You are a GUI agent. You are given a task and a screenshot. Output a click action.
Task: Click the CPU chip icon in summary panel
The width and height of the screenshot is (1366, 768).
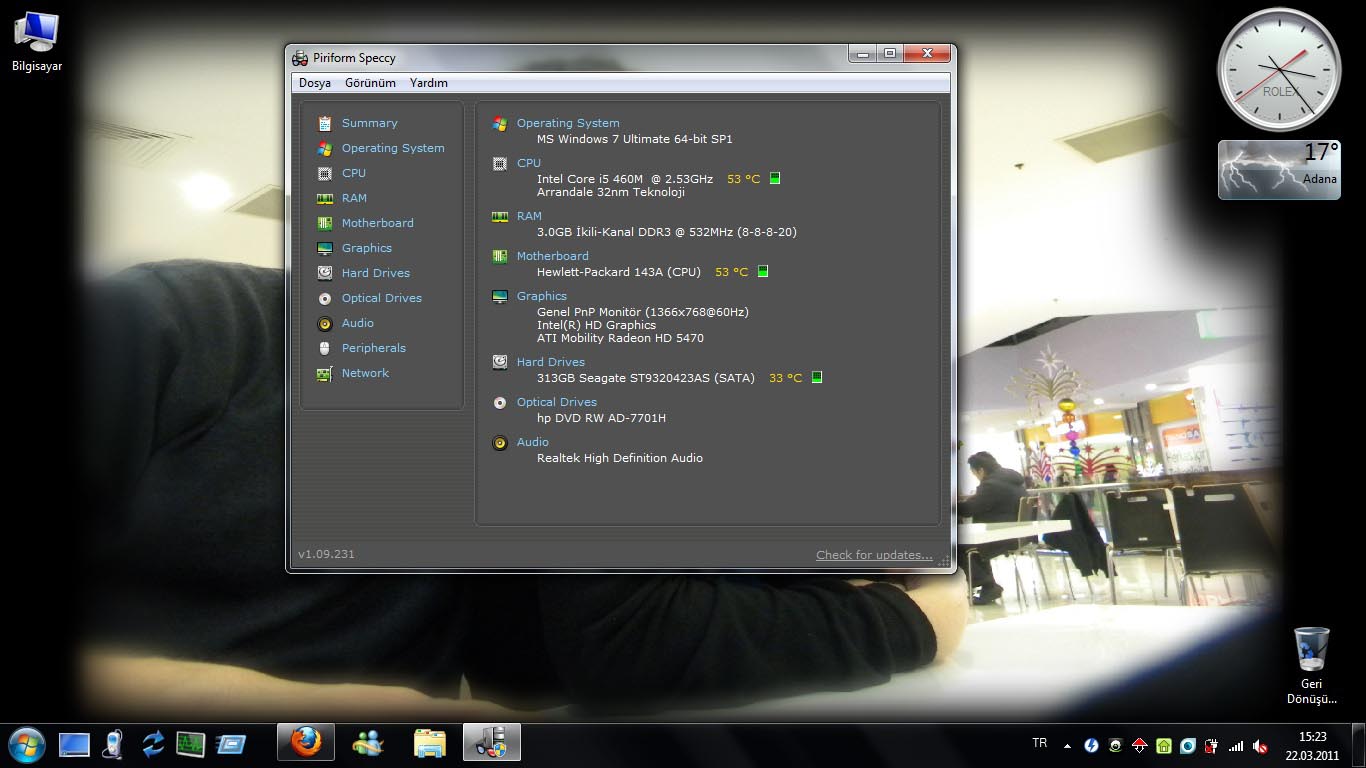click(x=500, y=163)
